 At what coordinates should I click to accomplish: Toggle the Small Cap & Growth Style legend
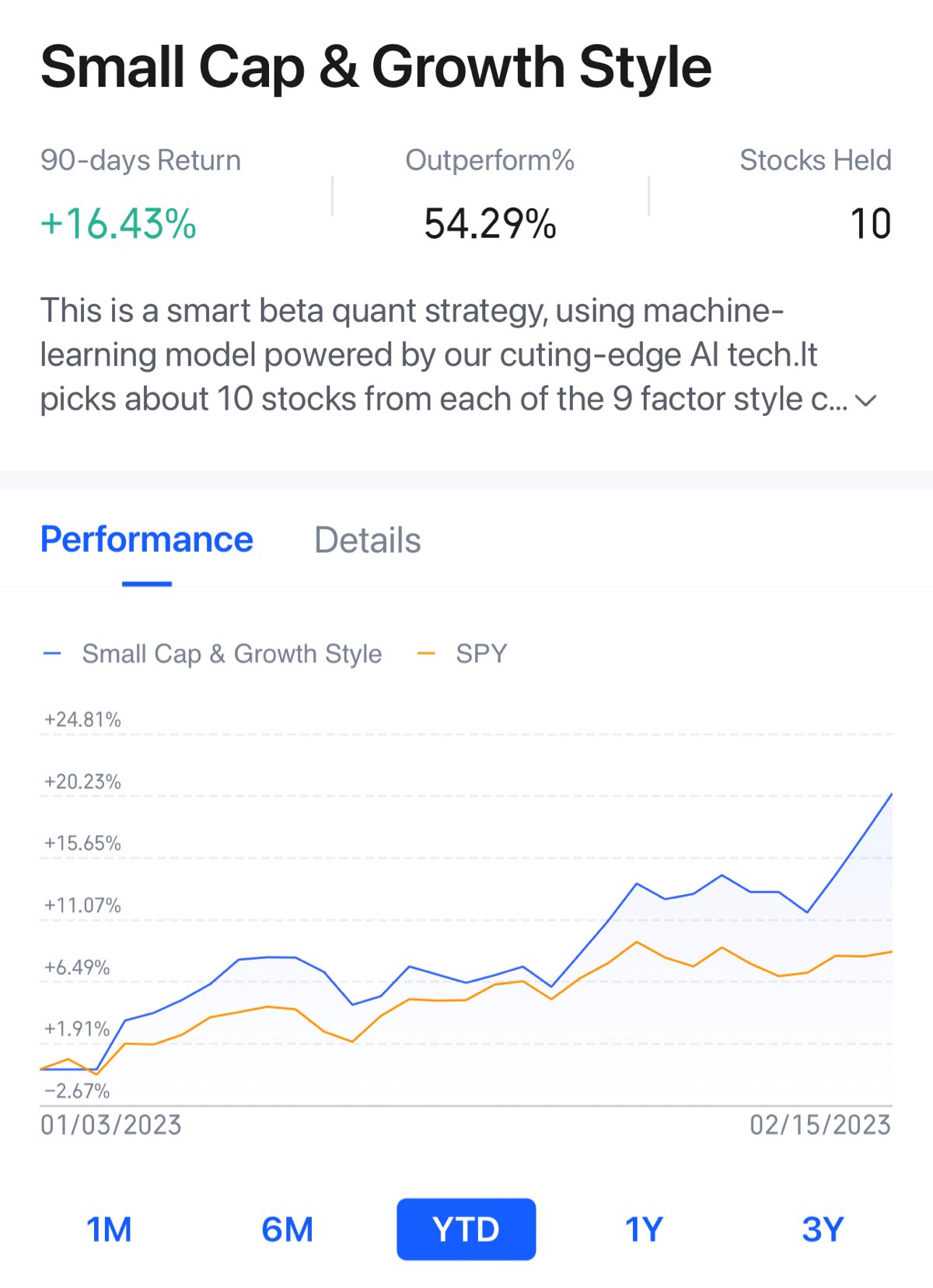pos(232,654)
